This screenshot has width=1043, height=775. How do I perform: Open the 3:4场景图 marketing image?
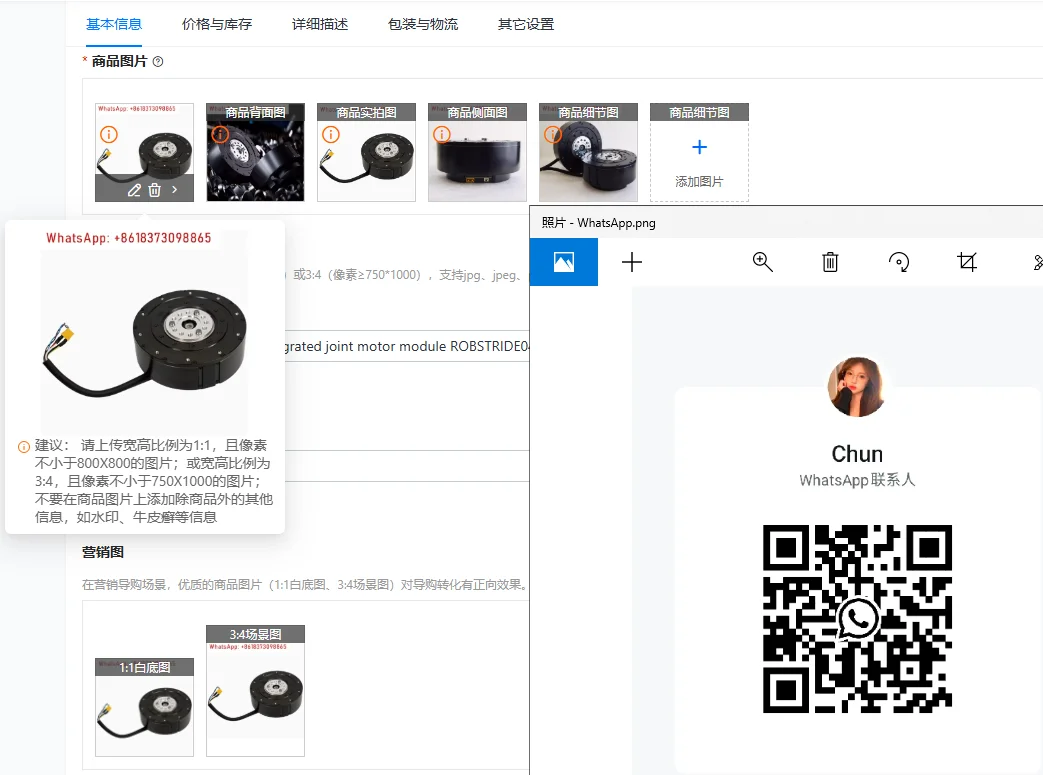tap(255, 691)
